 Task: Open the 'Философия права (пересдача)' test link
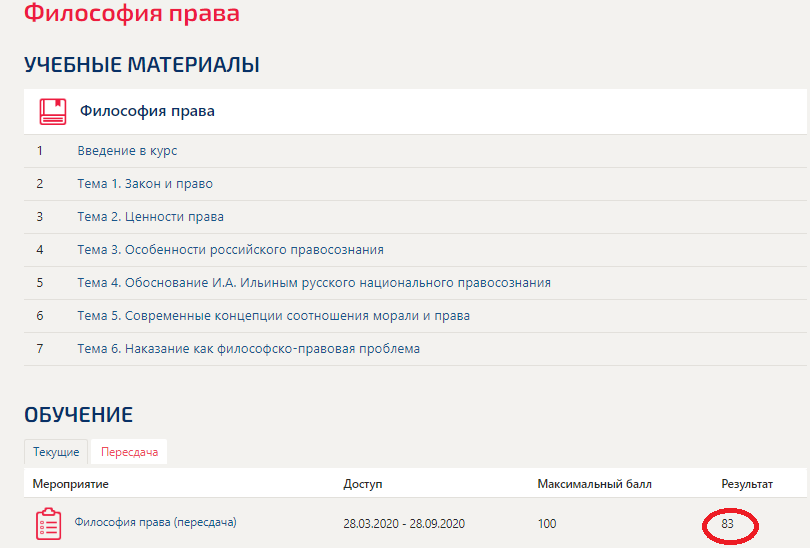point(155,522)
